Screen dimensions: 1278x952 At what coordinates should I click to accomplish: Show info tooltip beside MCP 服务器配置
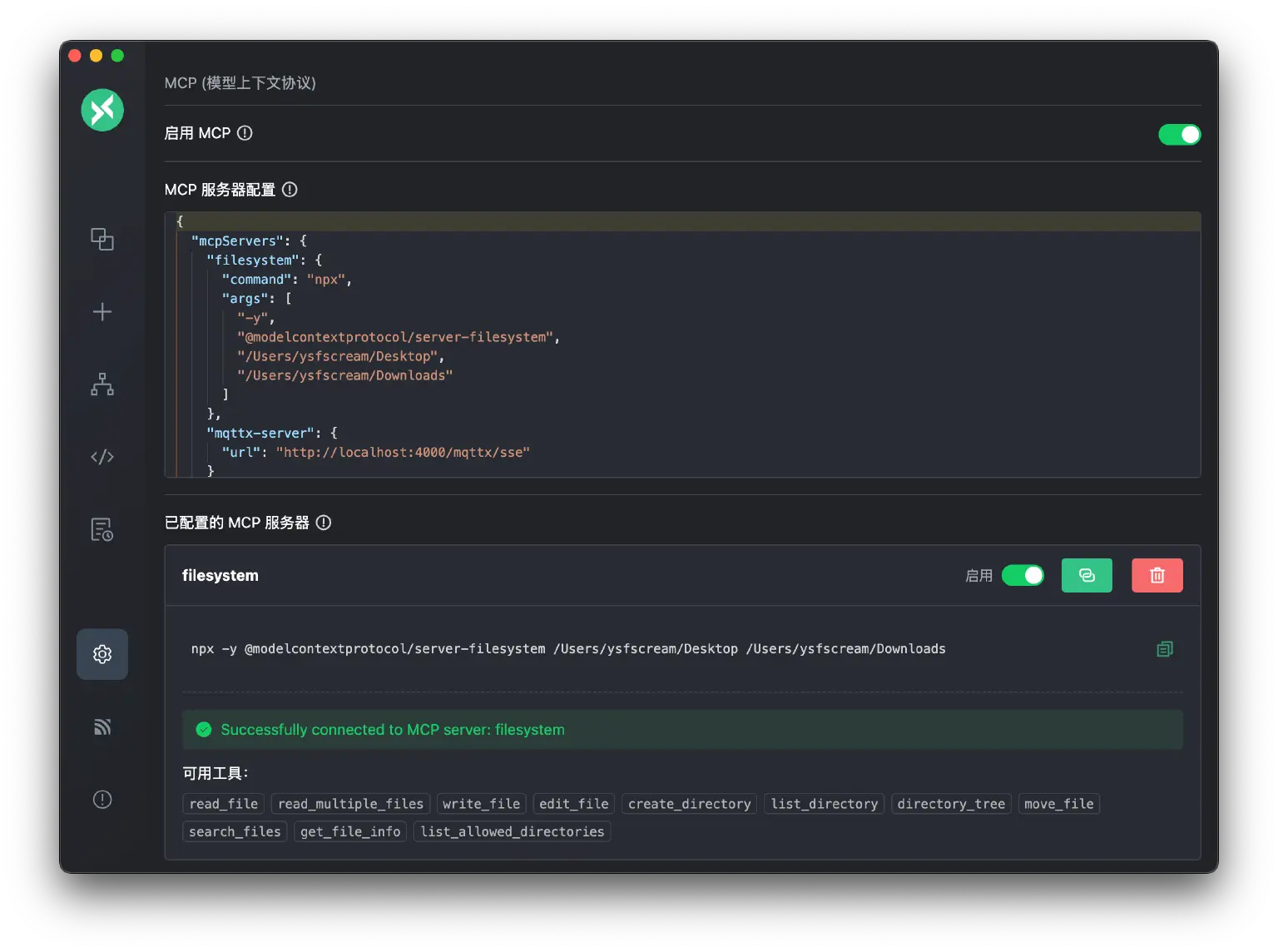pyautogui.click(x=290, y=190)
